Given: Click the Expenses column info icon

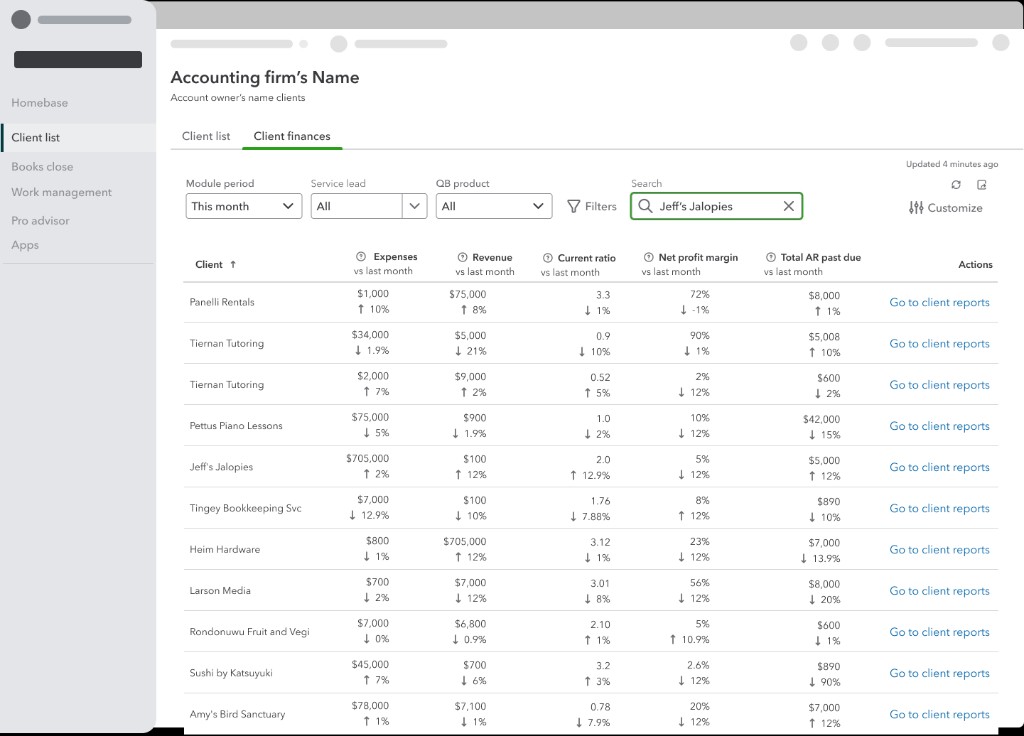Looking at the screenshot, I should click(360, 256).
